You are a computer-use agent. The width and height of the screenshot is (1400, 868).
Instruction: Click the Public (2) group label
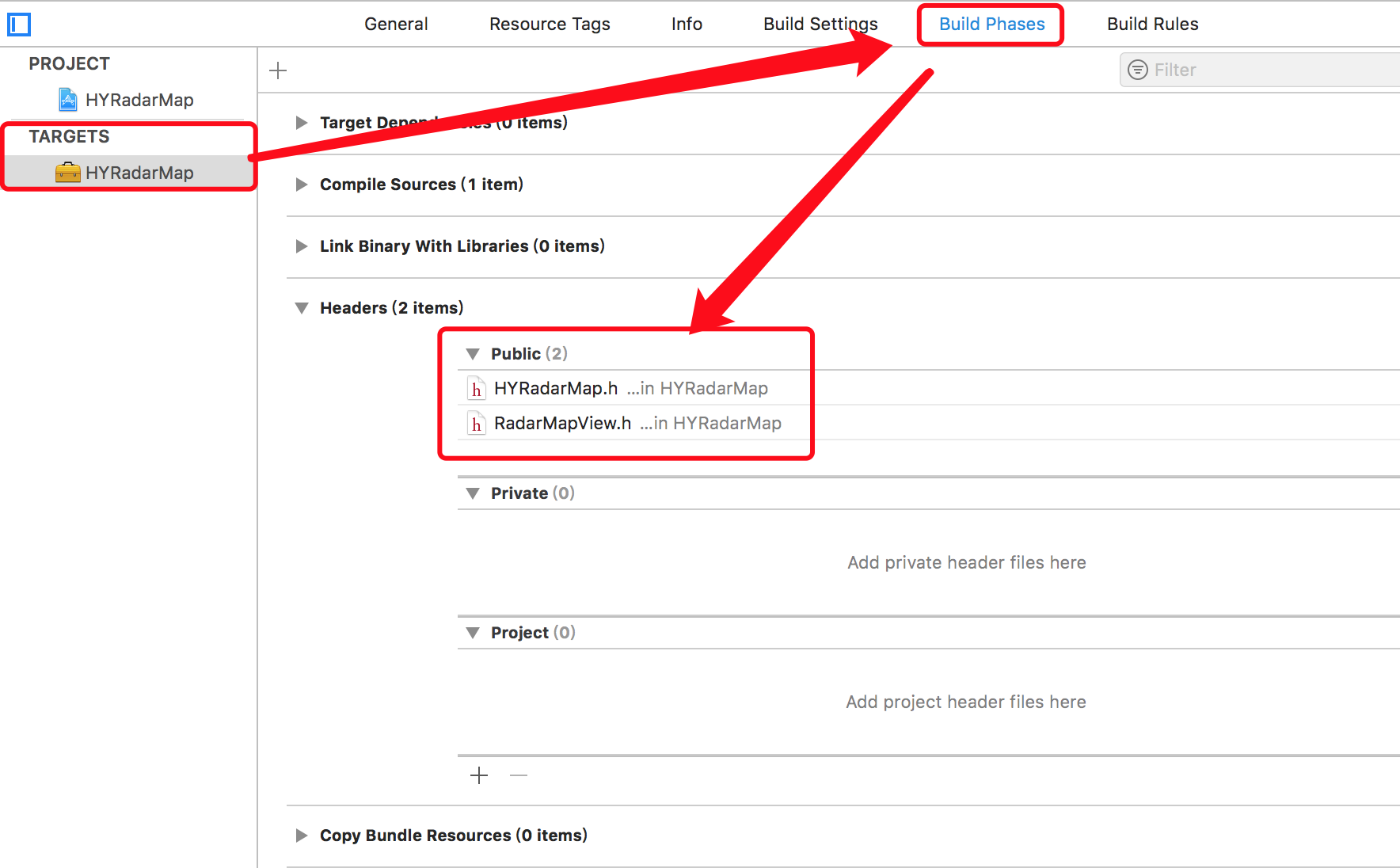point(529,354)
